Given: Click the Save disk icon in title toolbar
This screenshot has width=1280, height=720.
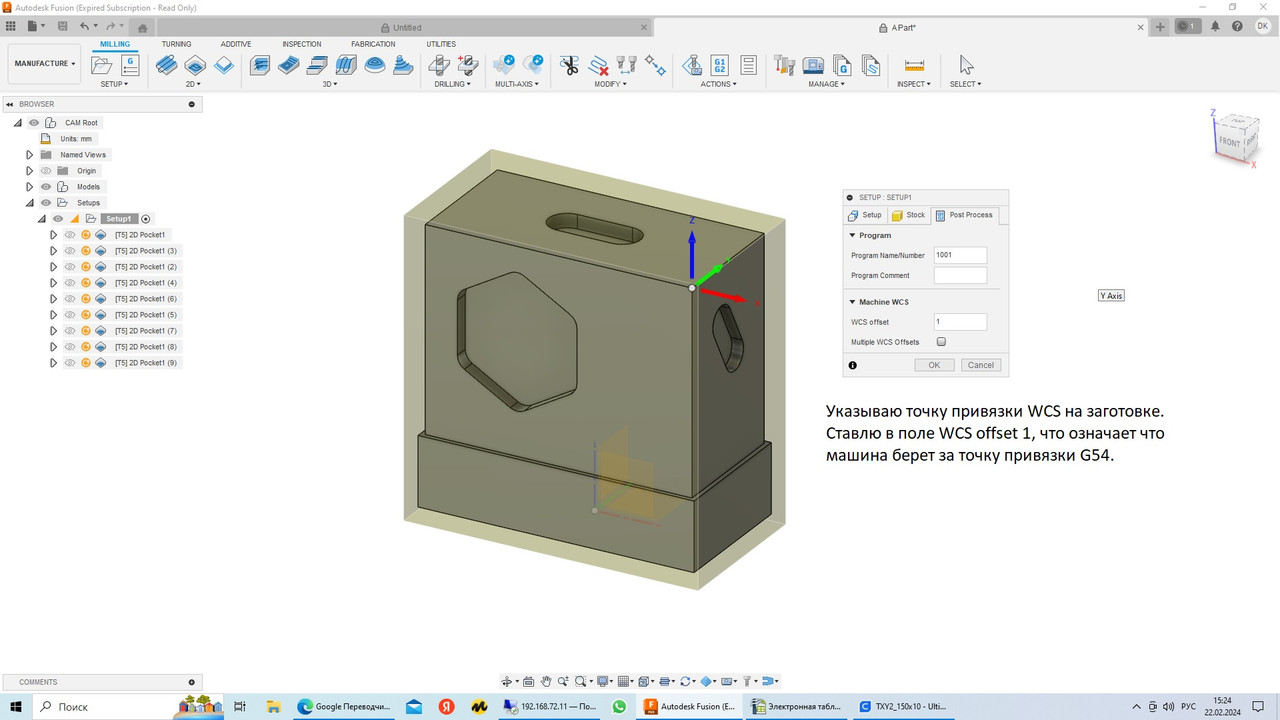Looking at the screenshot, I should point(62,26).
